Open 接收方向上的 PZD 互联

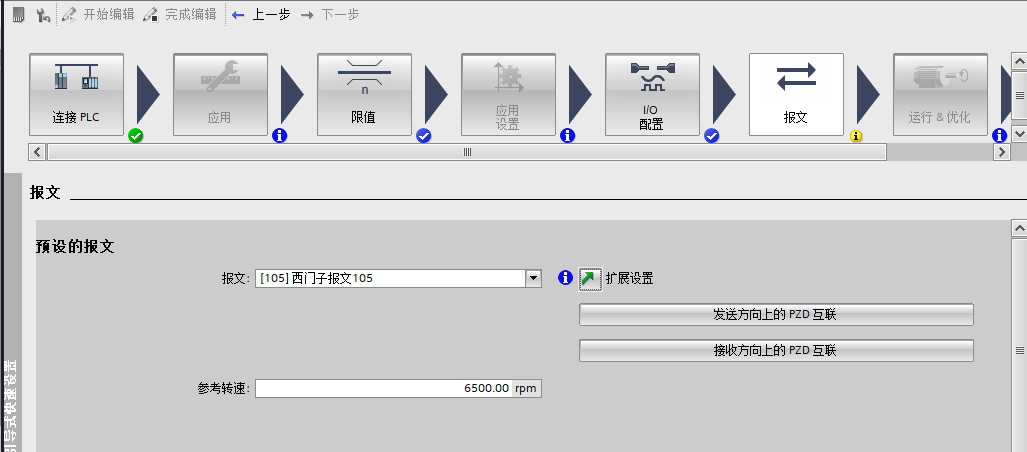click(x=776, y=350)
